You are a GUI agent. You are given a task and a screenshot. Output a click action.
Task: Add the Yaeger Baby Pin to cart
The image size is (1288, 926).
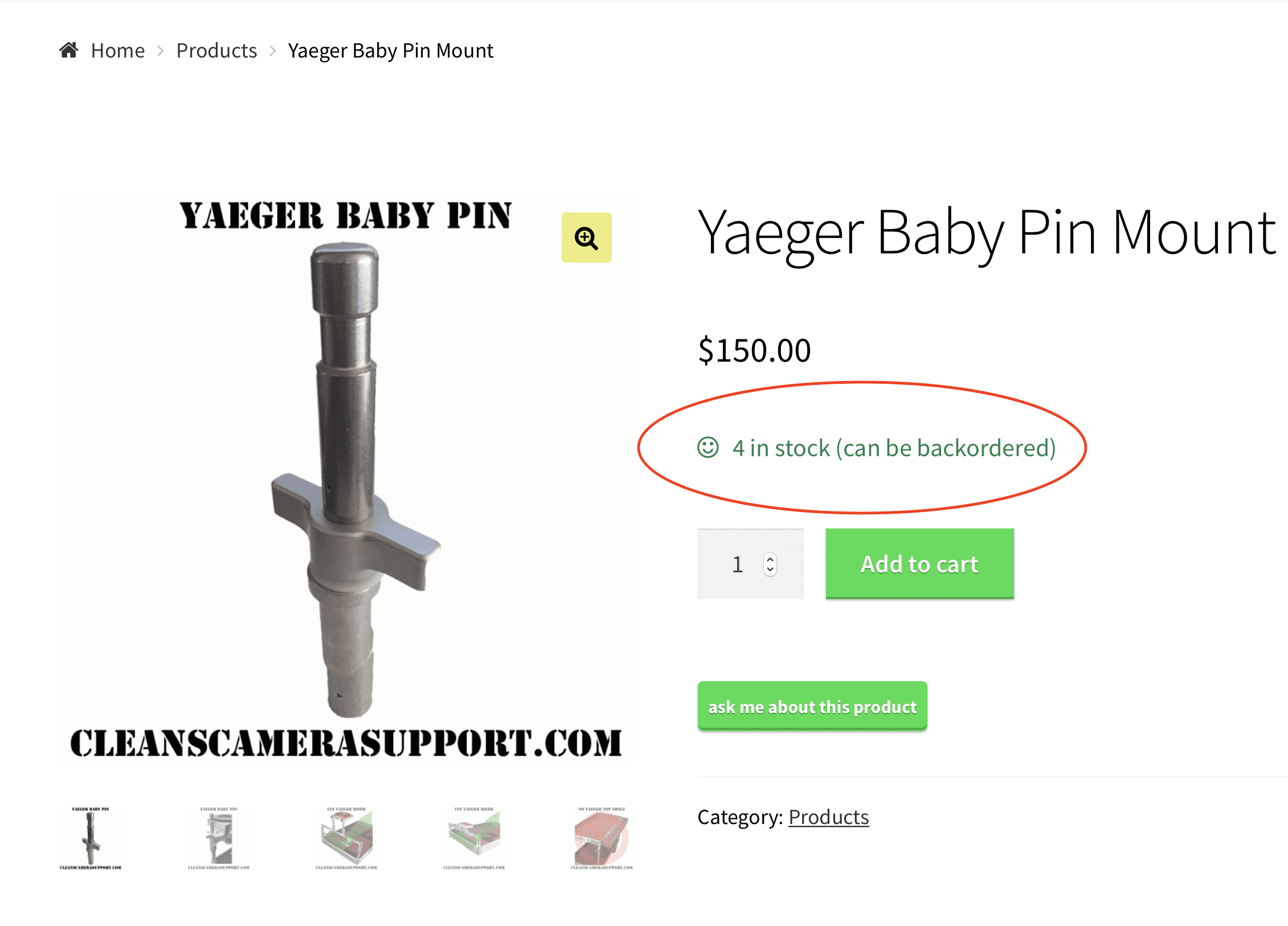(x=919, y=564)
